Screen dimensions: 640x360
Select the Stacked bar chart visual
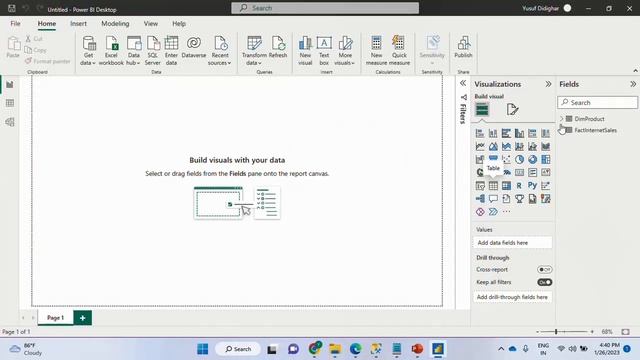pyautogui.click(x=480, y=133)
